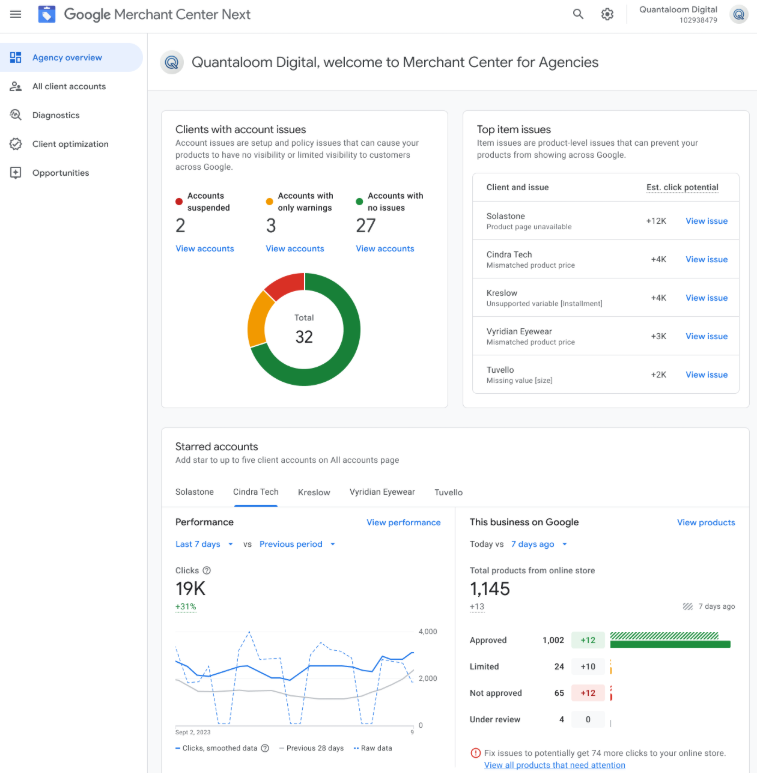Open View all products that need attention
Viewport: 757px width, 773px height.
(x=554, y=765)
